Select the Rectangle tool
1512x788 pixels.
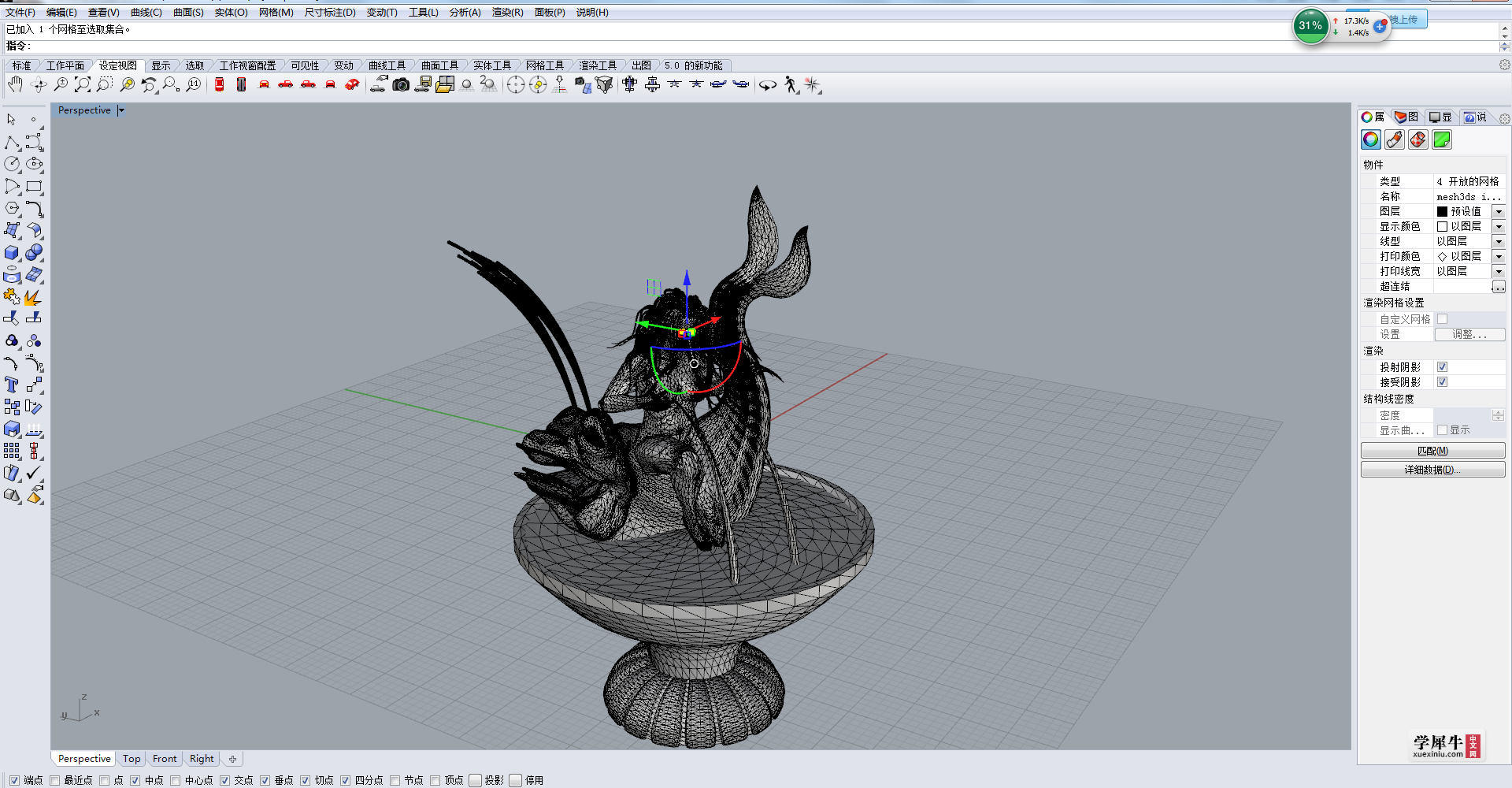(x=34, y=187)
